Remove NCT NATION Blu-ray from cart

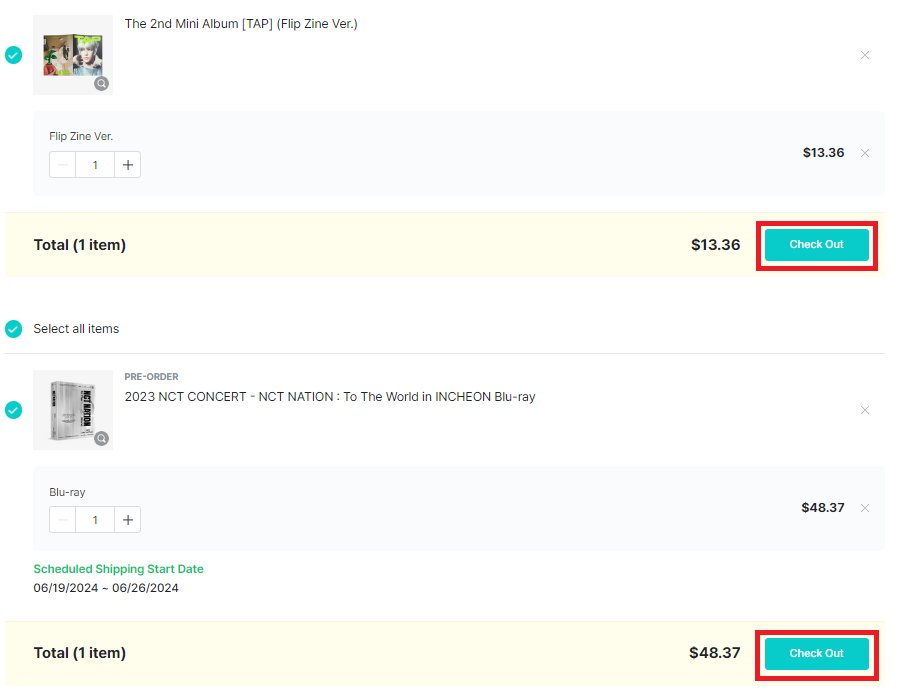865,410
